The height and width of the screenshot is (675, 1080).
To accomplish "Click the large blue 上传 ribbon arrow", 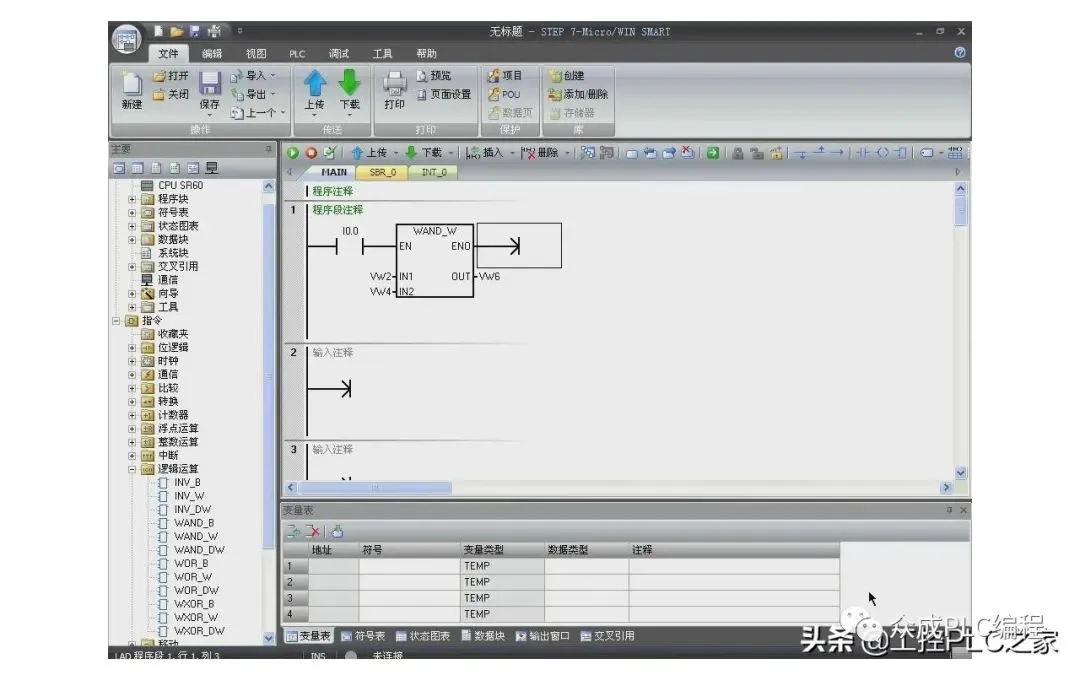I will click(x=315, y=83).
